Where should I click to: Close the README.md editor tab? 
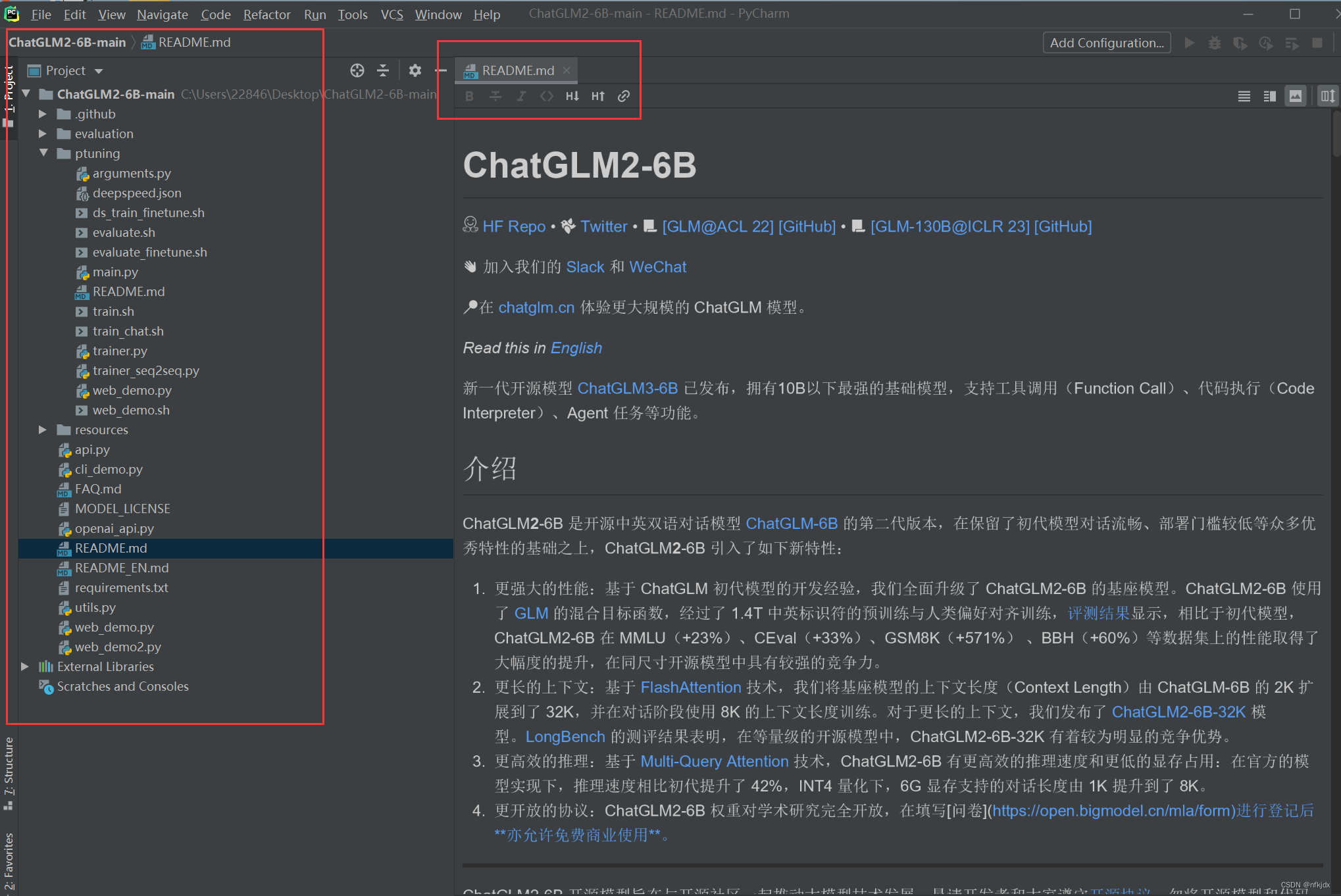(x=567, y=70)
